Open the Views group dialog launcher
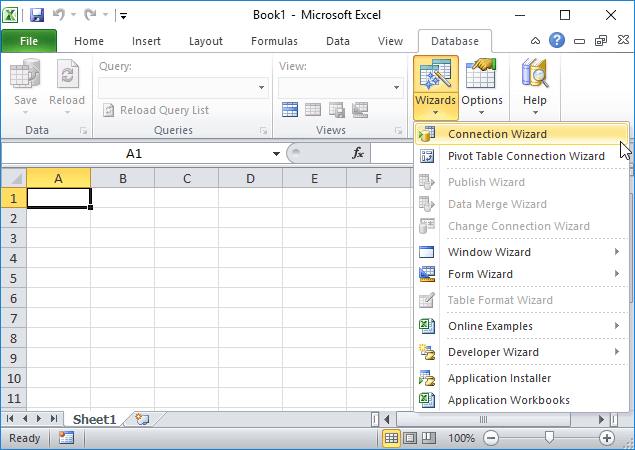 click(x=398, y=131)
